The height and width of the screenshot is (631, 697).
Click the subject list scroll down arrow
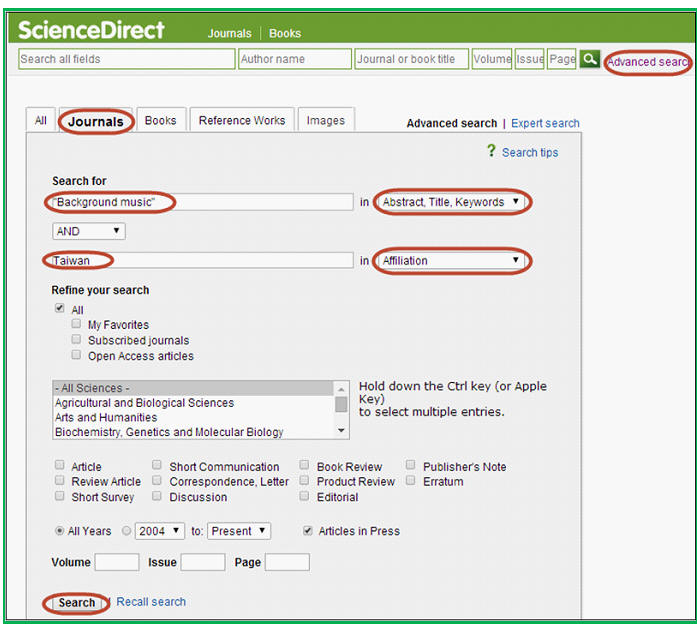341,431
